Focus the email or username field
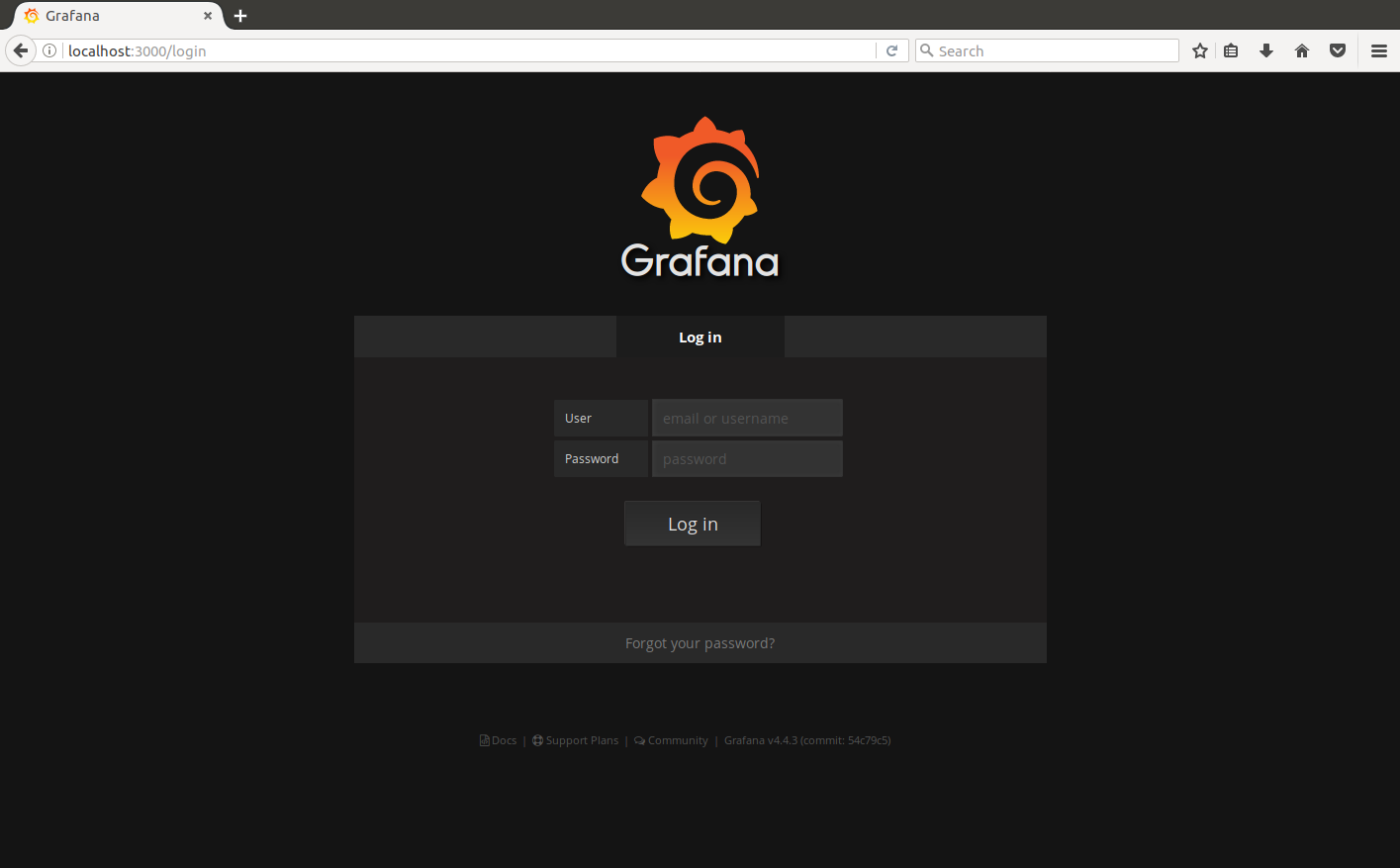This screenshot has width=1400, height=868. point(747,418)
